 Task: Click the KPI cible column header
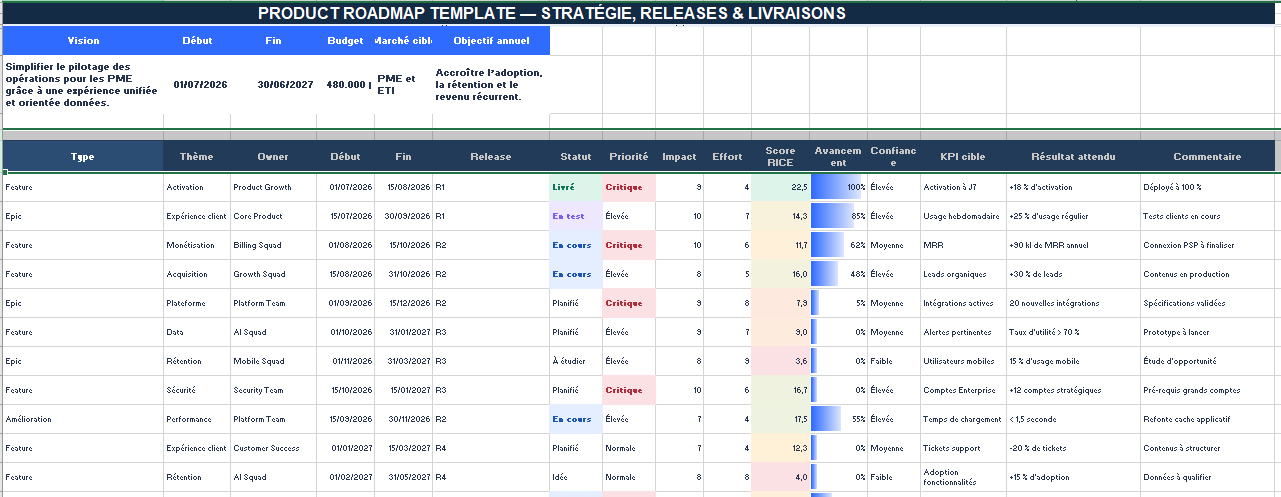[x=963, y=156]
